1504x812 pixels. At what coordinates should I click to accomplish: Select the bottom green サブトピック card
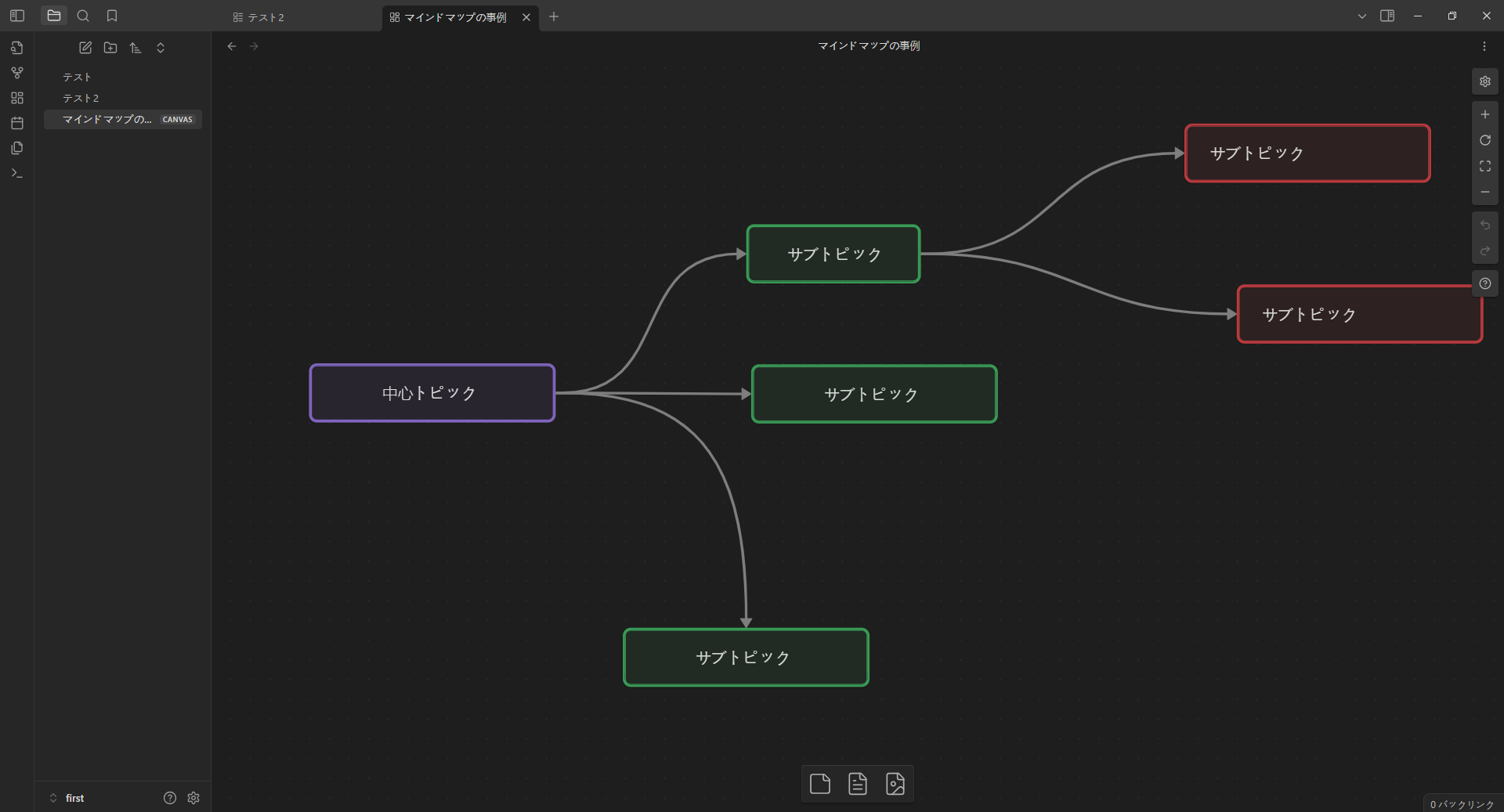(x=746, y=658)
